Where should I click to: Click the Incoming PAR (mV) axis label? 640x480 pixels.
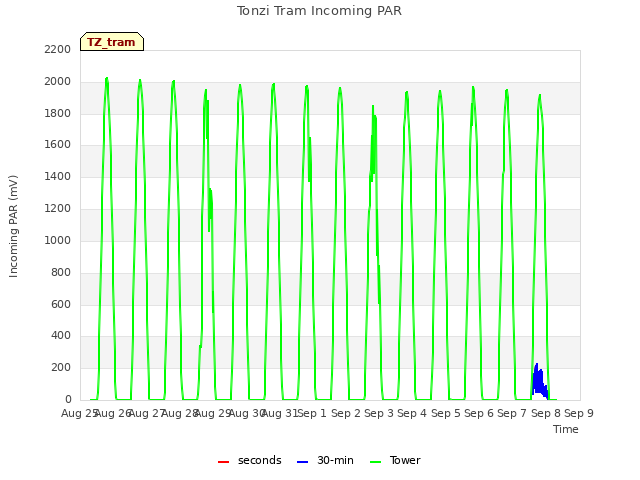point(13,227)
